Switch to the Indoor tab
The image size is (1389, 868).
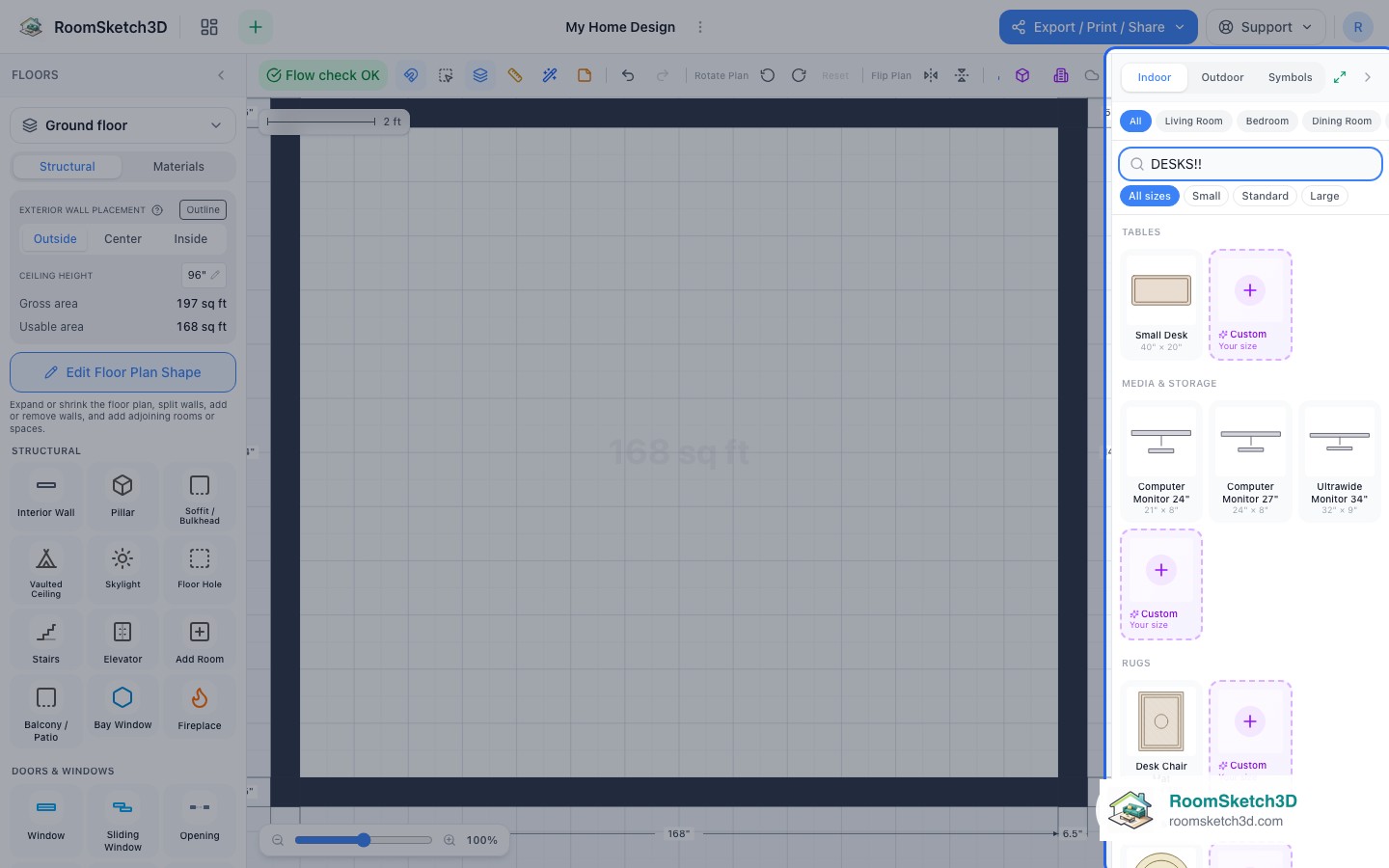(x=1154, y=77)
